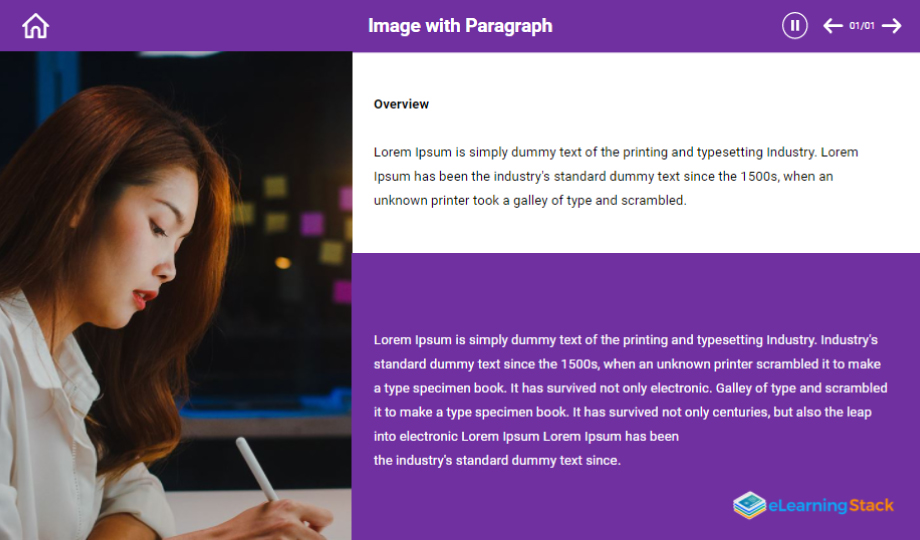
Task: Click the woman writing photo
Action: point(176,296)
